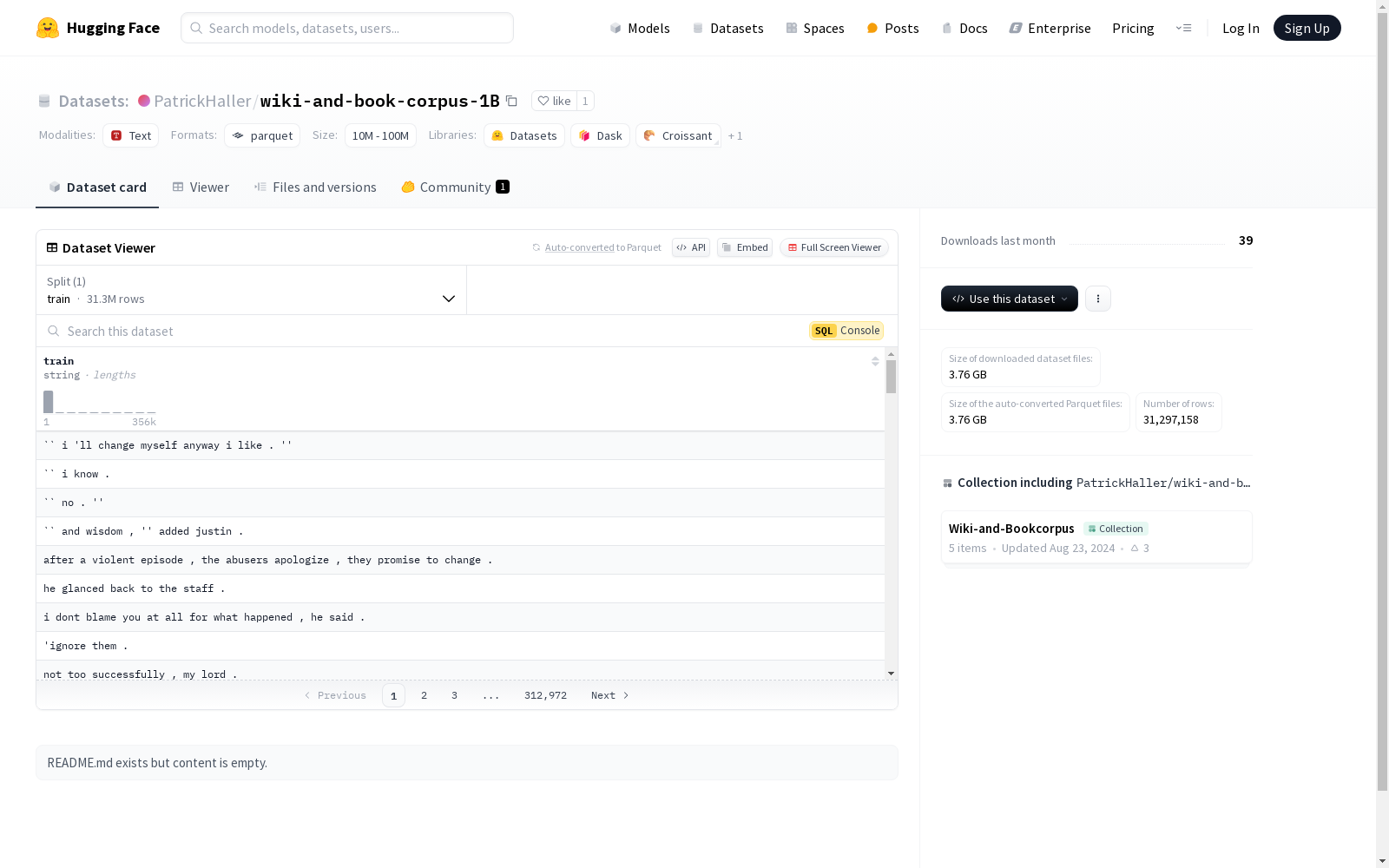
Task: Click the PatrickHaller avatar icon
Action: coord(144,101)
